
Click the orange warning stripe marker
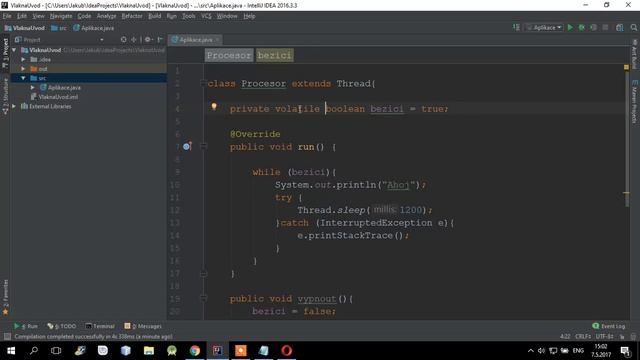click(626, 193)
